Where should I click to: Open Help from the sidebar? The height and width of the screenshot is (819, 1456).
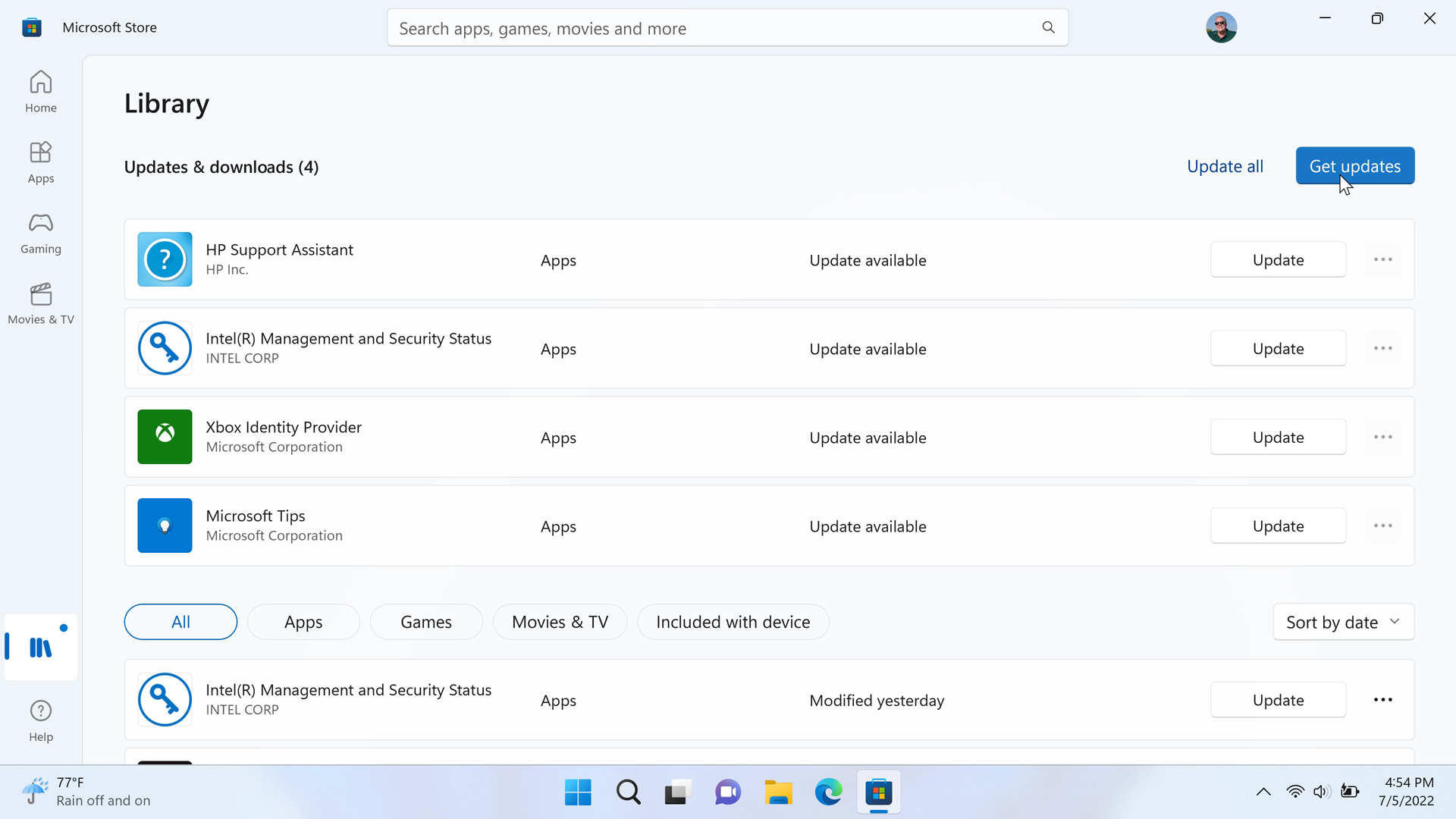pyautogui.click(x=41, y=720)
